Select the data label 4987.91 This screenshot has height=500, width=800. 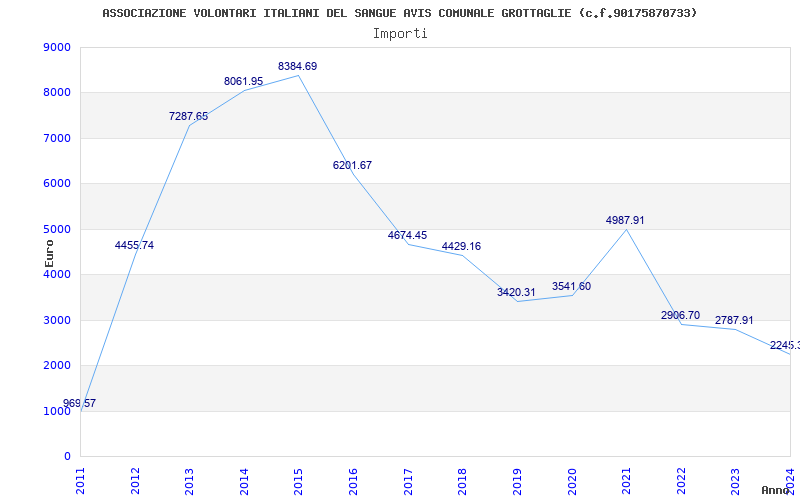625,220
